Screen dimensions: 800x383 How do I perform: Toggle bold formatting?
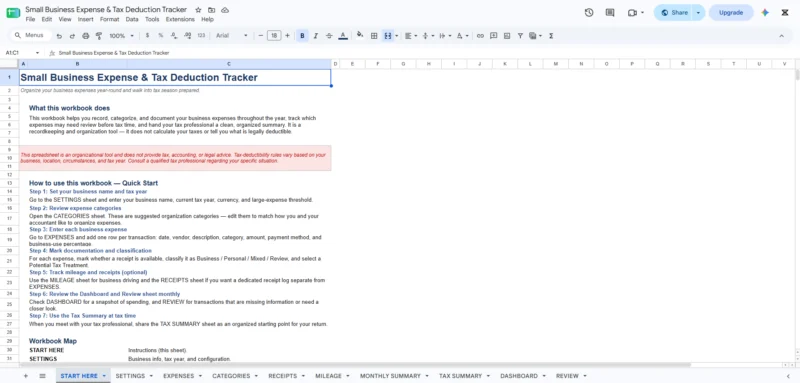pos(303,36)
